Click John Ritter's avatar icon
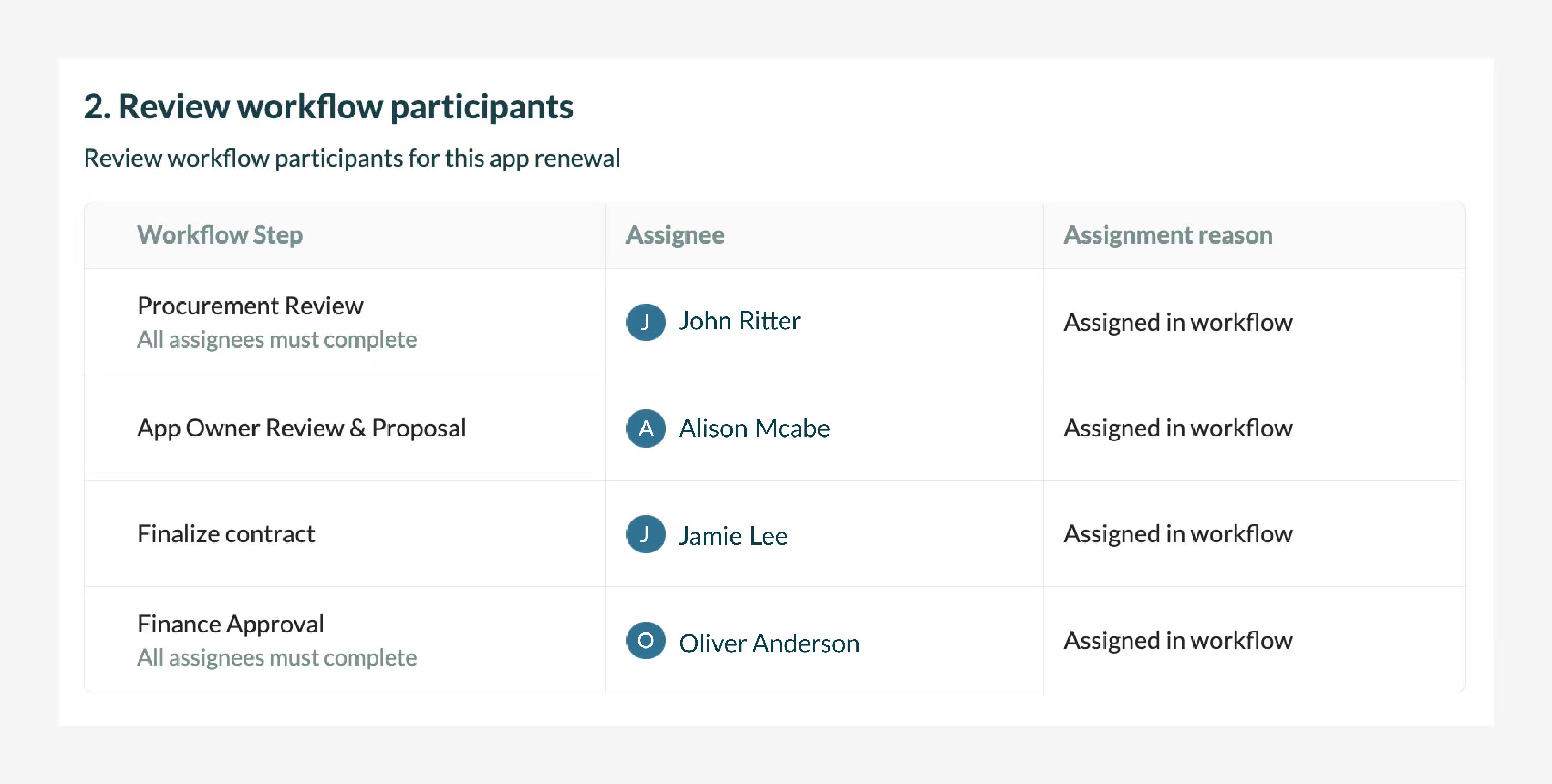The height and width of the screenshot is (784, 1552). tap(645, 322)
